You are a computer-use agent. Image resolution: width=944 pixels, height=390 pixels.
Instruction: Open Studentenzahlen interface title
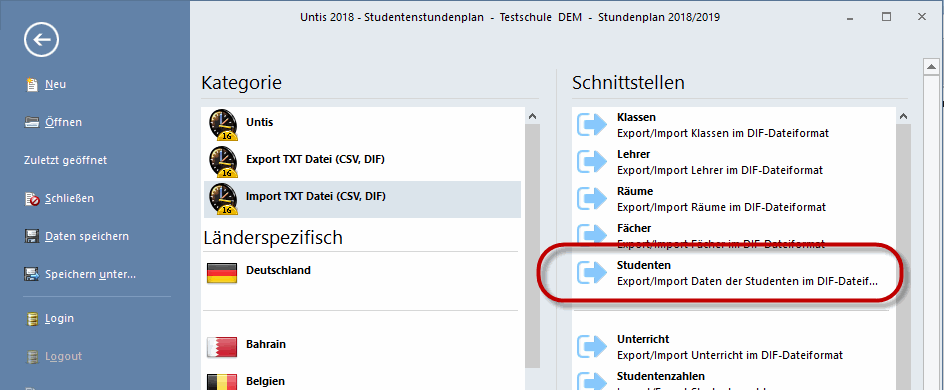pos(661,377)
